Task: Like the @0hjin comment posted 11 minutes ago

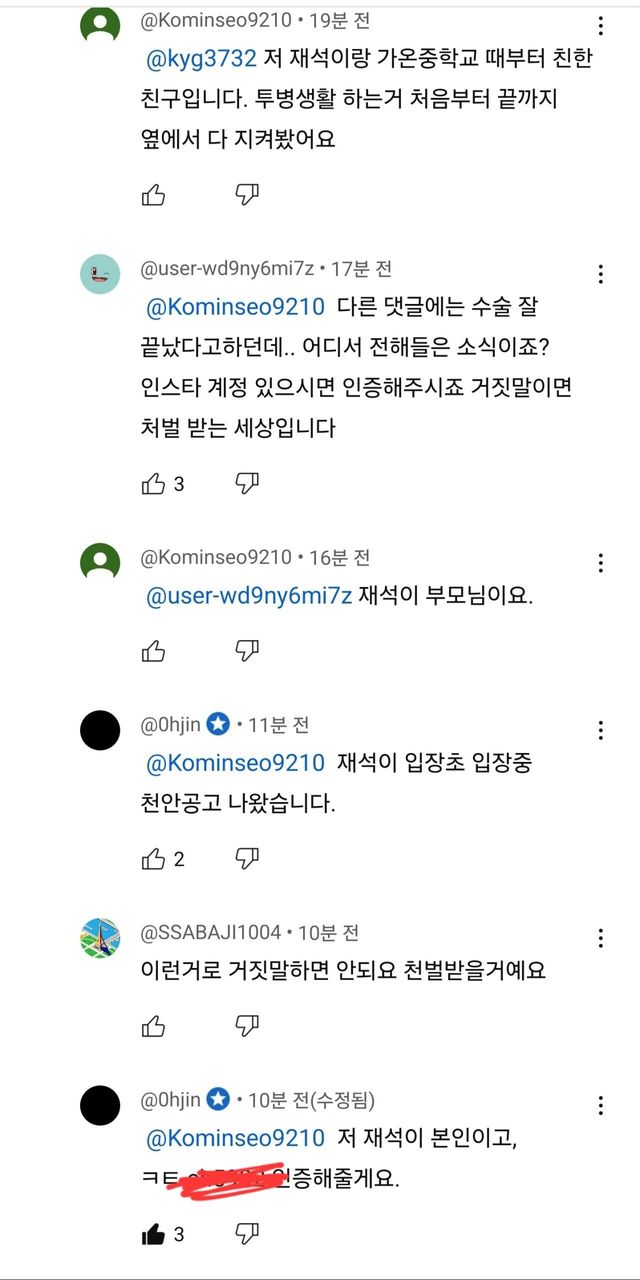Action: pyautogui.click(x=153, y=859)
